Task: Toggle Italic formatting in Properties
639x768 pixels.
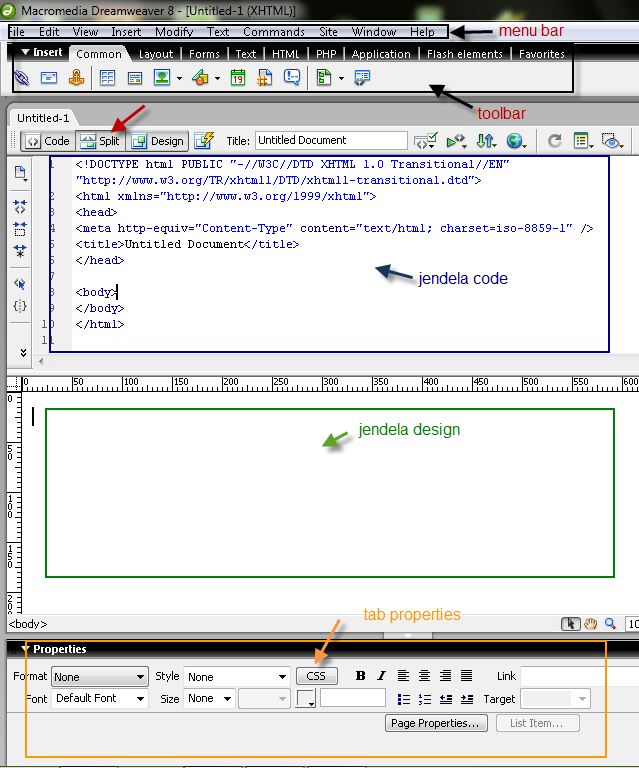Action: click(x=381, y=676)
